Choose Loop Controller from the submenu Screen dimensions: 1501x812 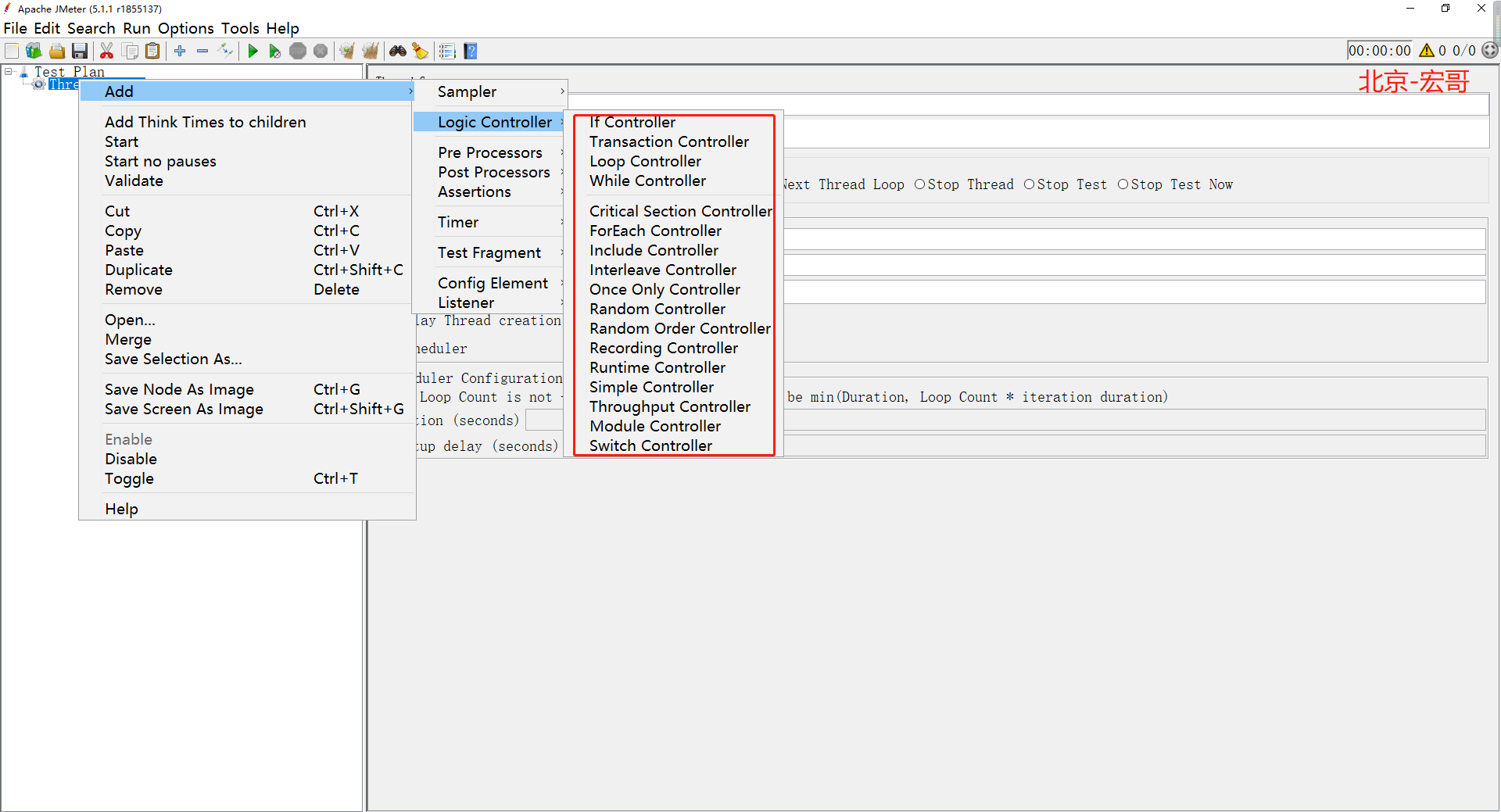coord(645,161)
